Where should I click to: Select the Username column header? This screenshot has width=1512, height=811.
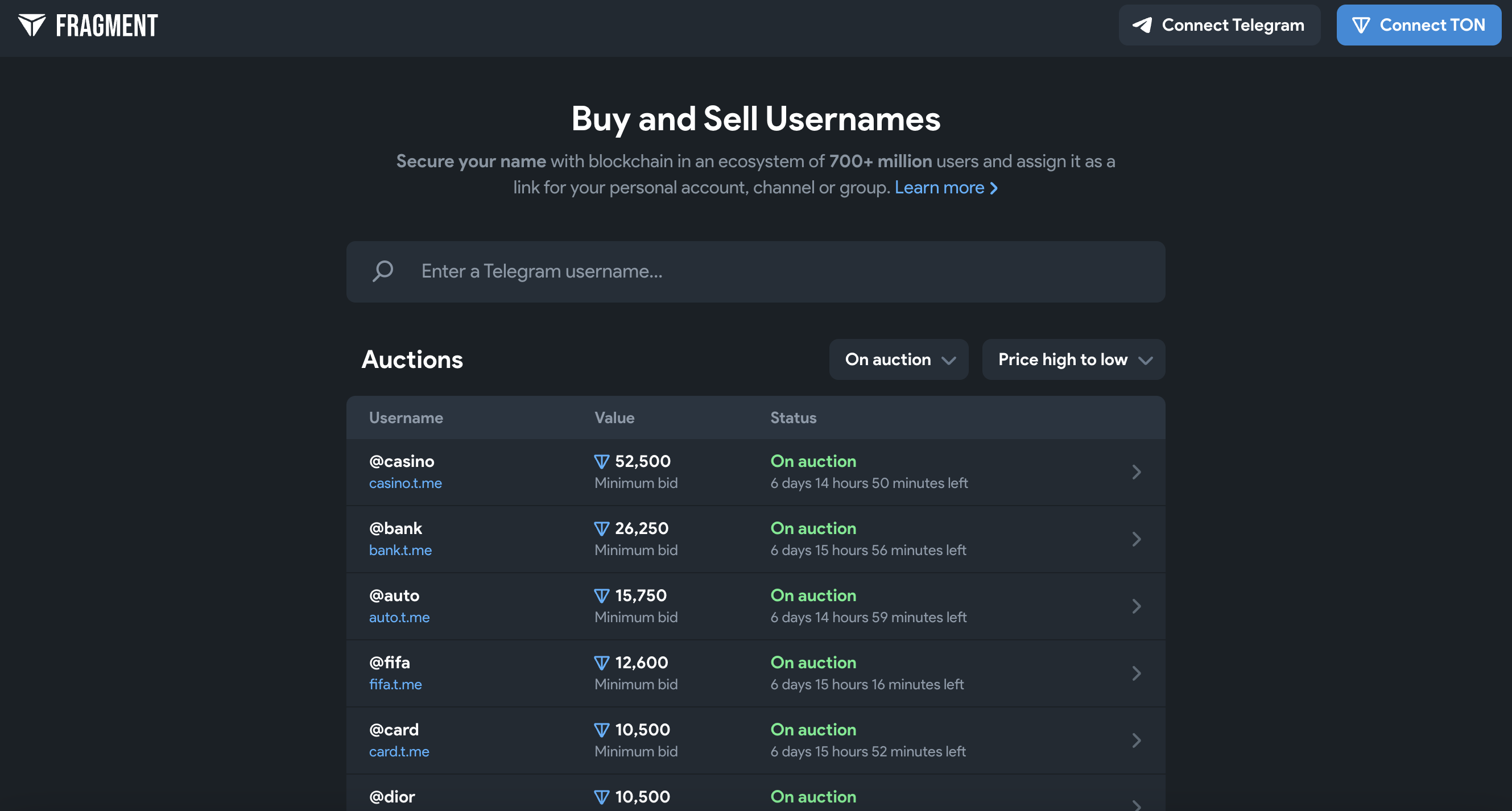pos(406,417)
